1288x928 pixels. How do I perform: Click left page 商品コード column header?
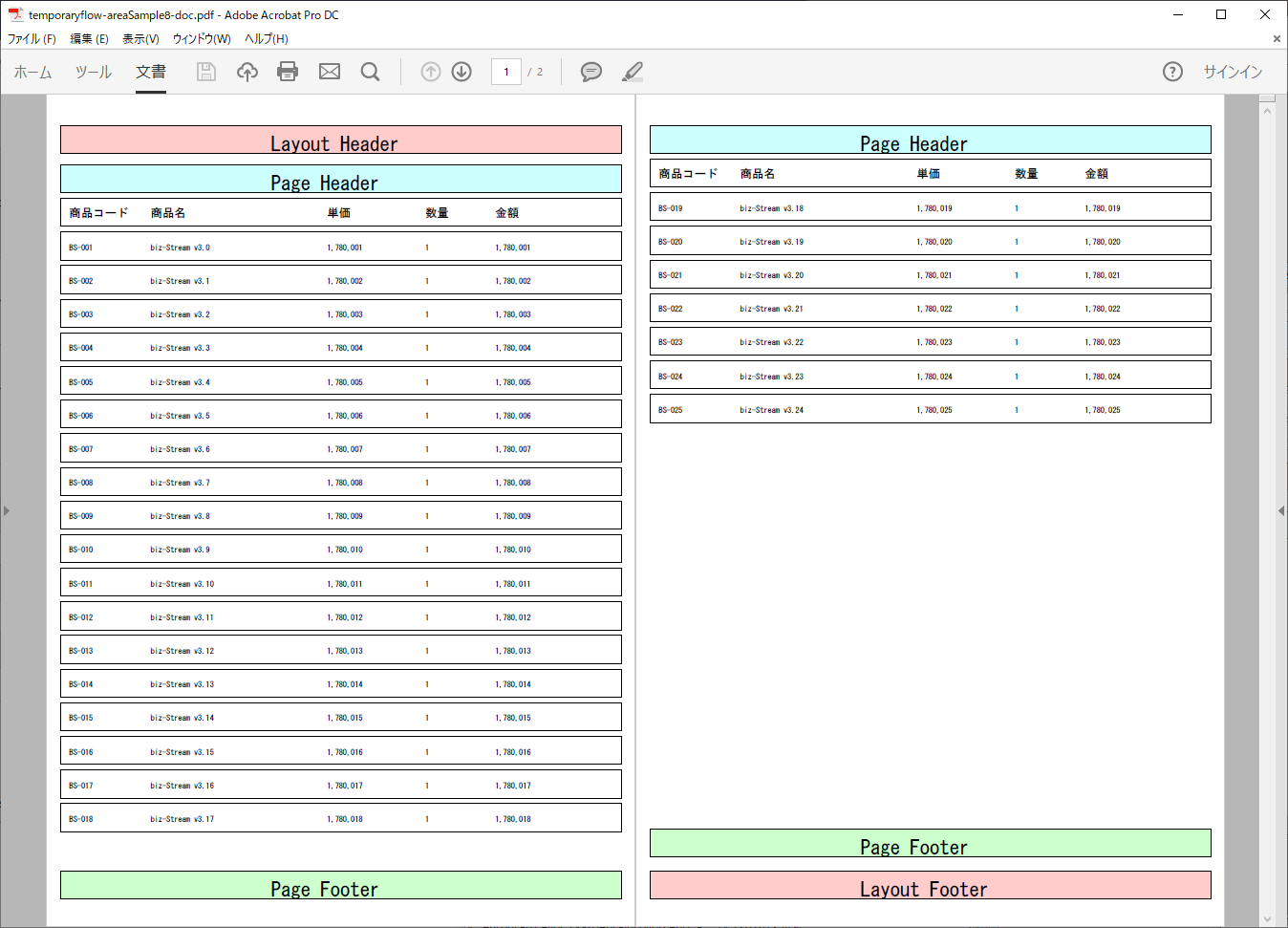pos(98,212)
